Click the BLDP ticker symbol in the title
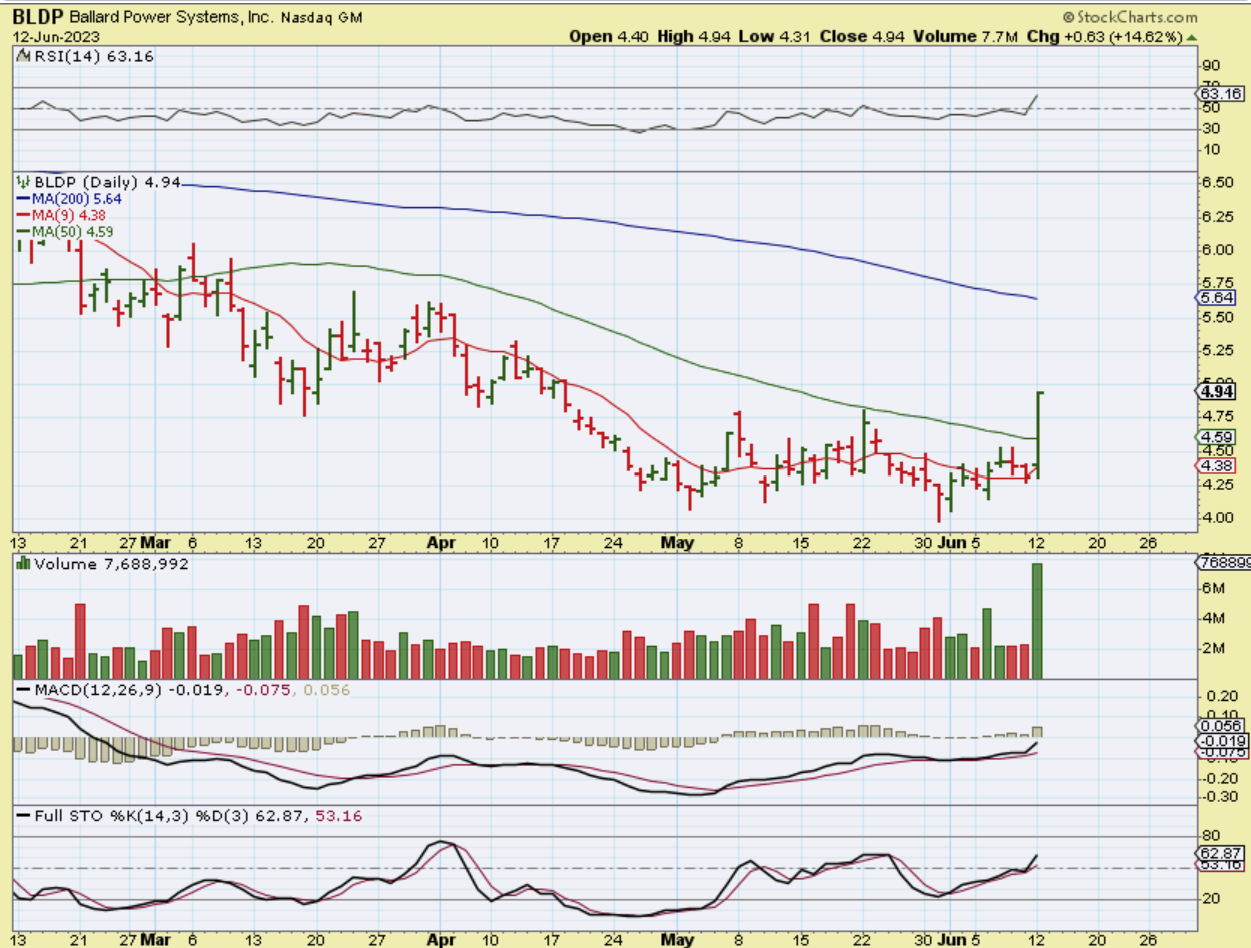Viewport: 1251px width, 948px height. pyautogui.click(x=36, y=17)
